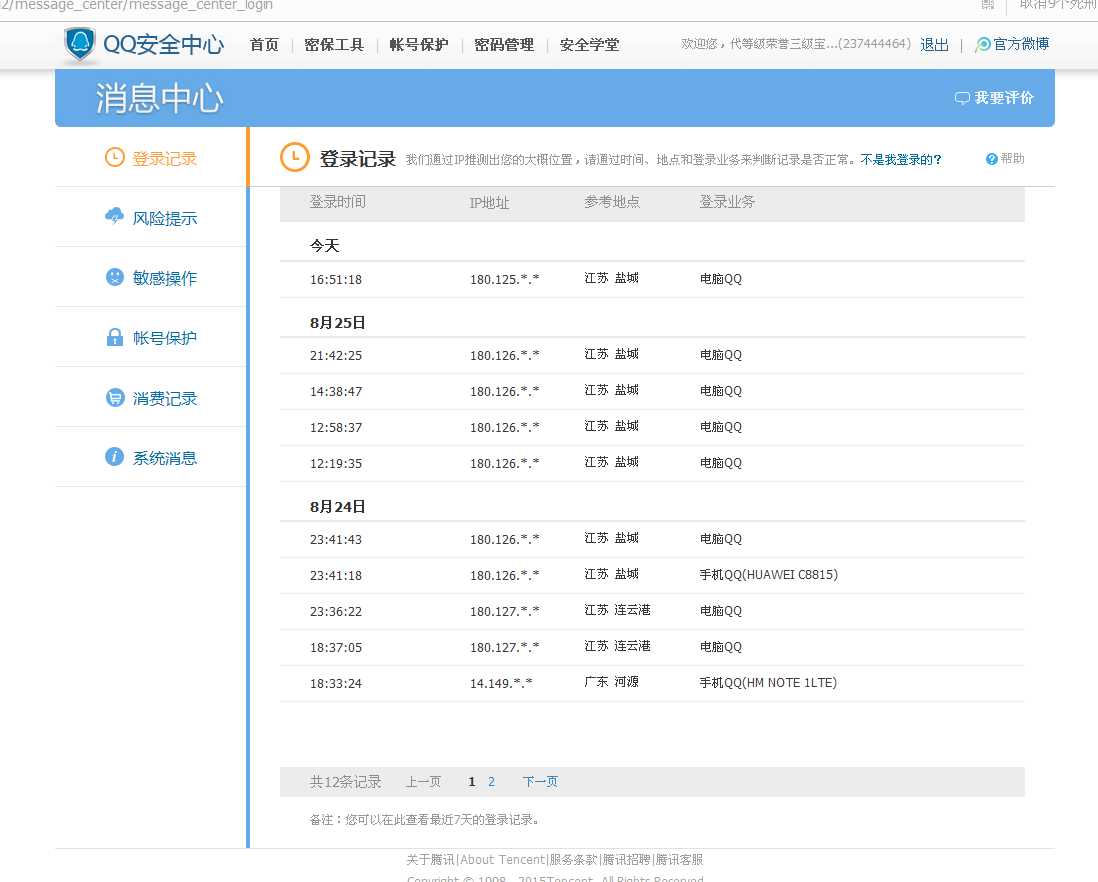Open the 腾讯招聘 footer link
Image resolution: width=1098 pixels, height=882 pixels.
click(x=627, y=860)
